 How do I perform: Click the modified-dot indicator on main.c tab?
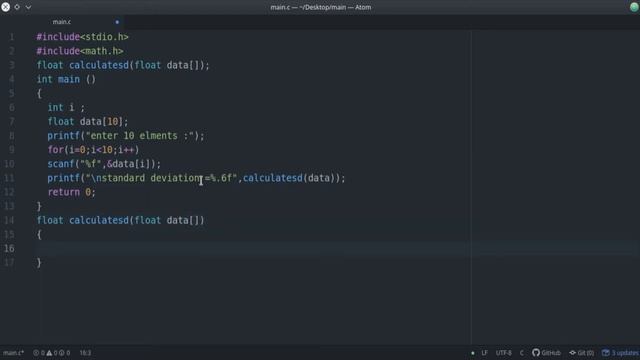tap(117, 22)
